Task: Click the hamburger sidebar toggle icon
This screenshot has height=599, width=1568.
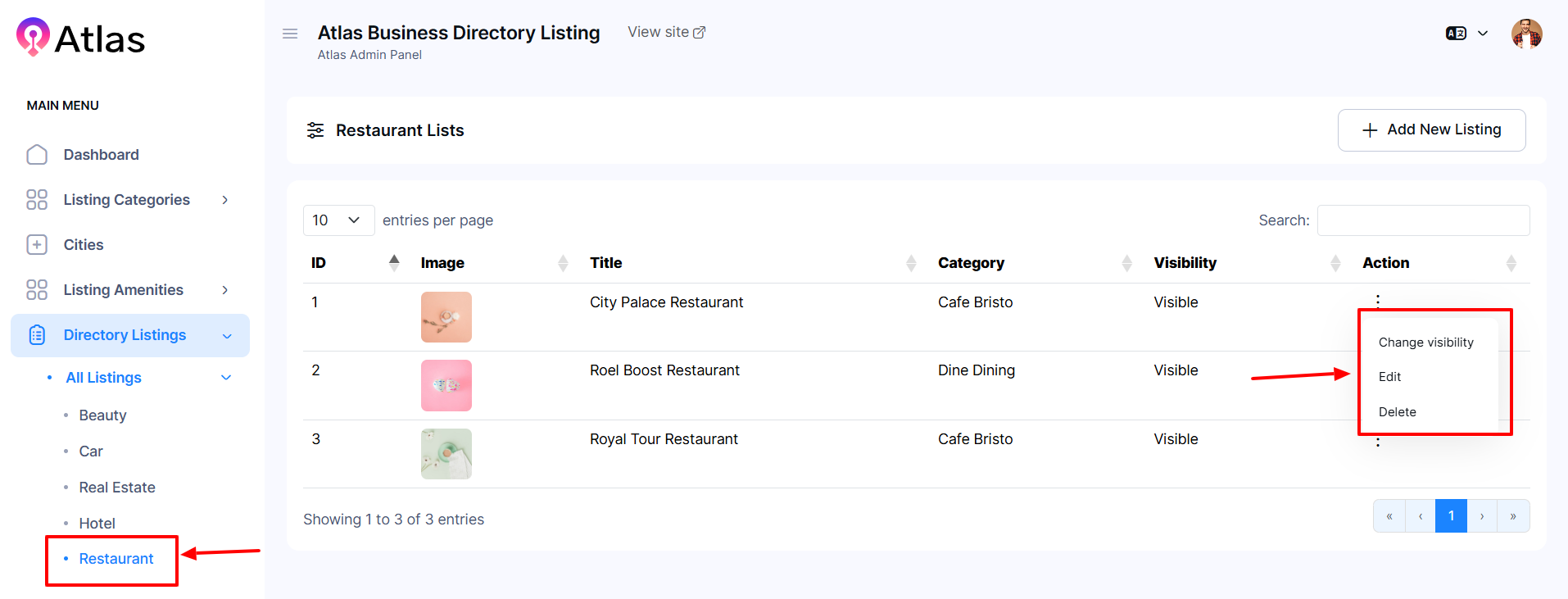Action: point(290,34)
